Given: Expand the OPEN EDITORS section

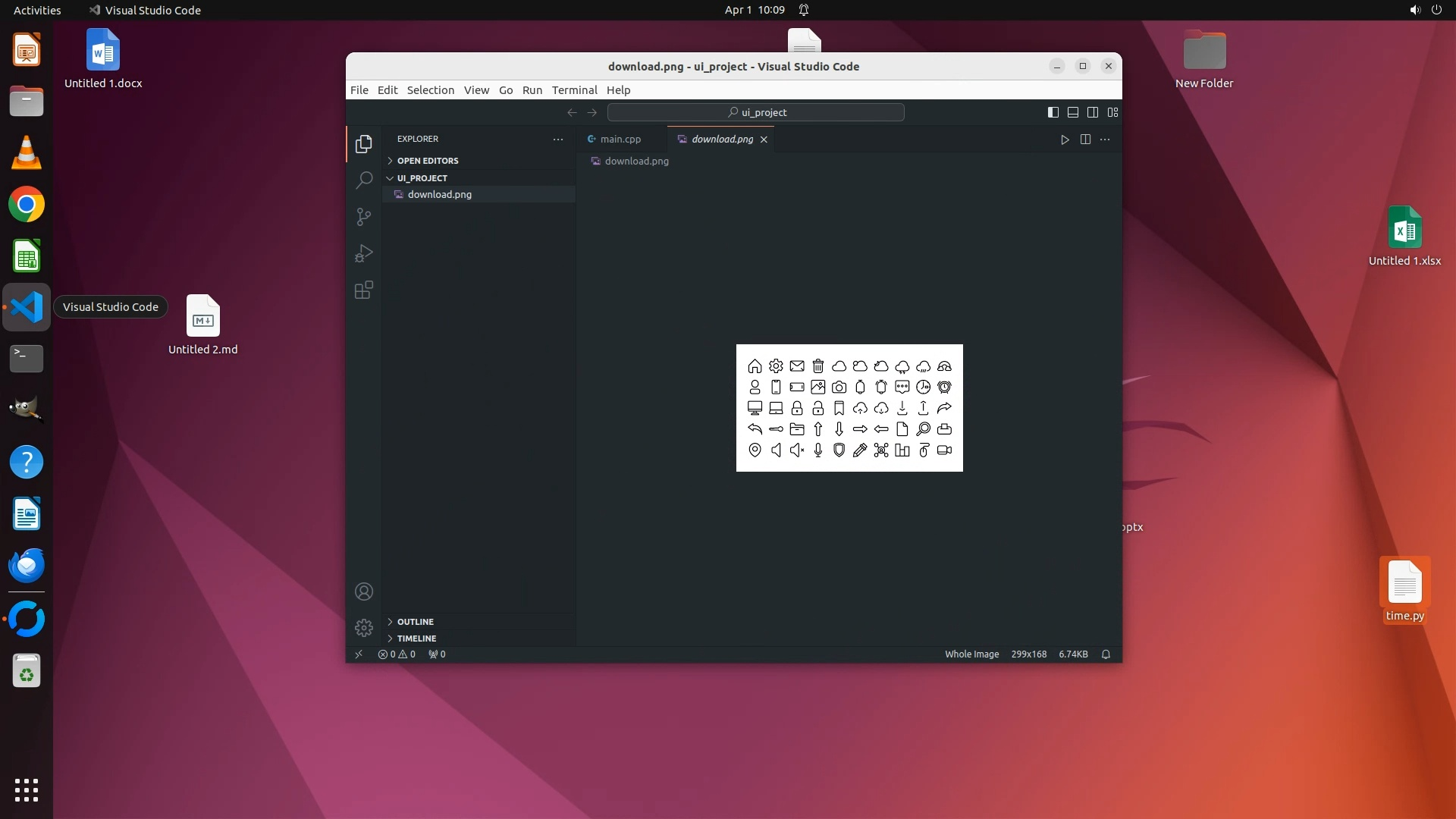Looking at the screenshot, I should (x=428, y=161).
